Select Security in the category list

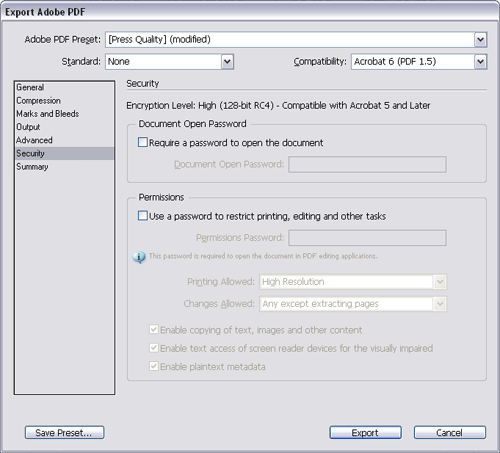tap(64, 153)
